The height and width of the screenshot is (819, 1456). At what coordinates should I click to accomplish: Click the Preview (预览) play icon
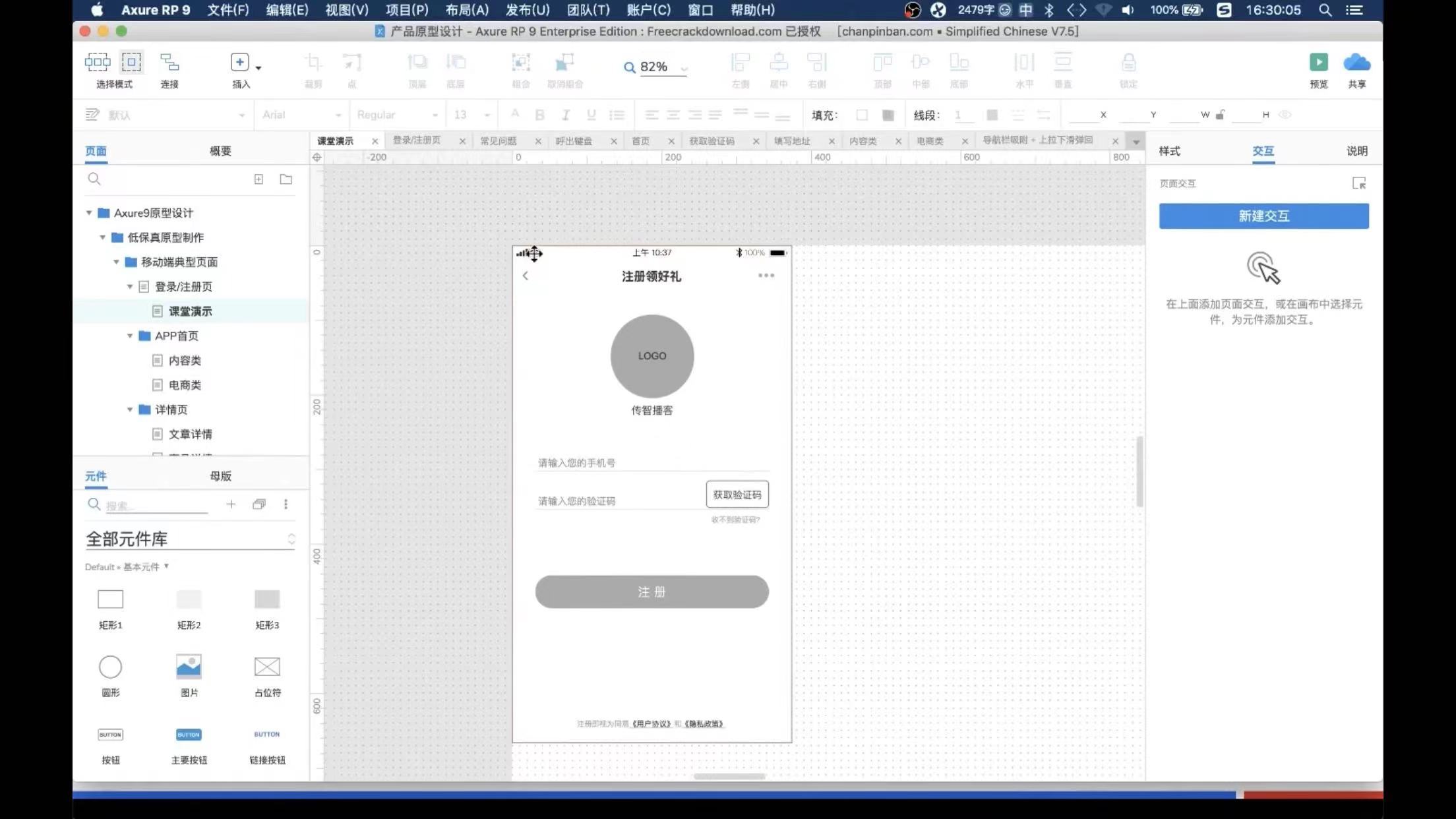[1318, 63]
